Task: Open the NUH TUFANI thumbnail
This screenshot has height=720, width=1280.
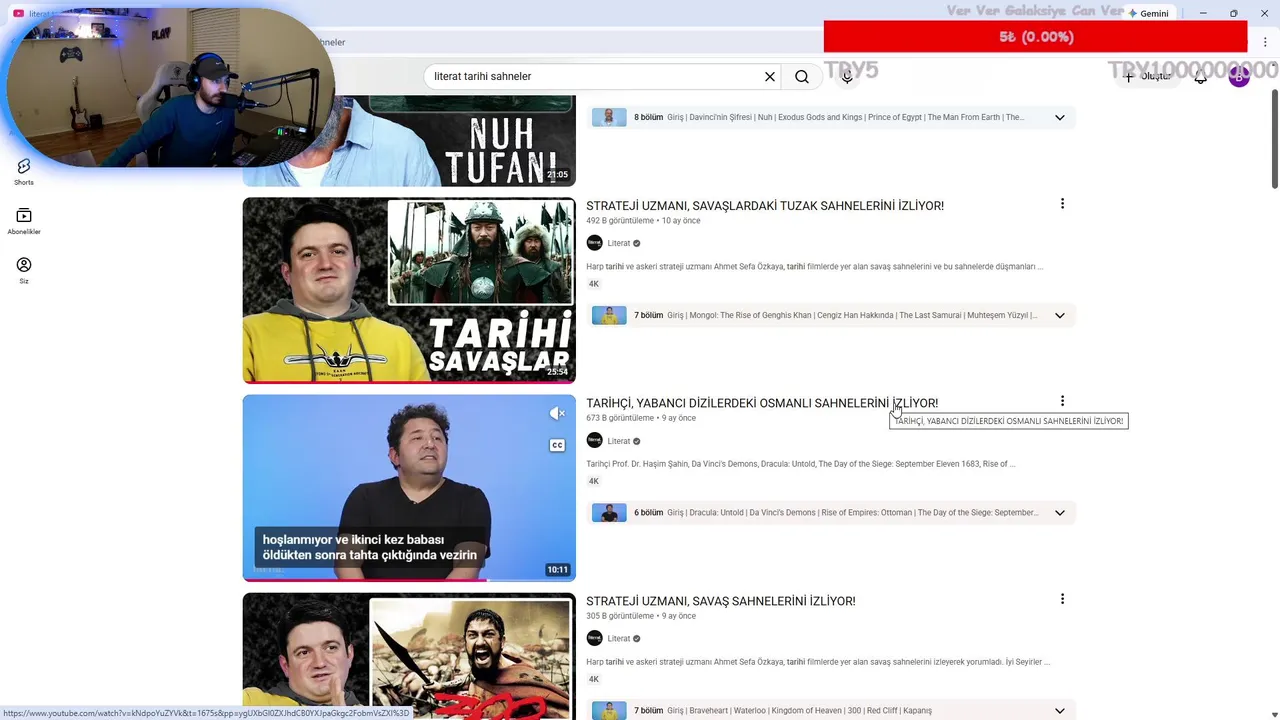Action: pyautogui.click(x=409, y=140)
